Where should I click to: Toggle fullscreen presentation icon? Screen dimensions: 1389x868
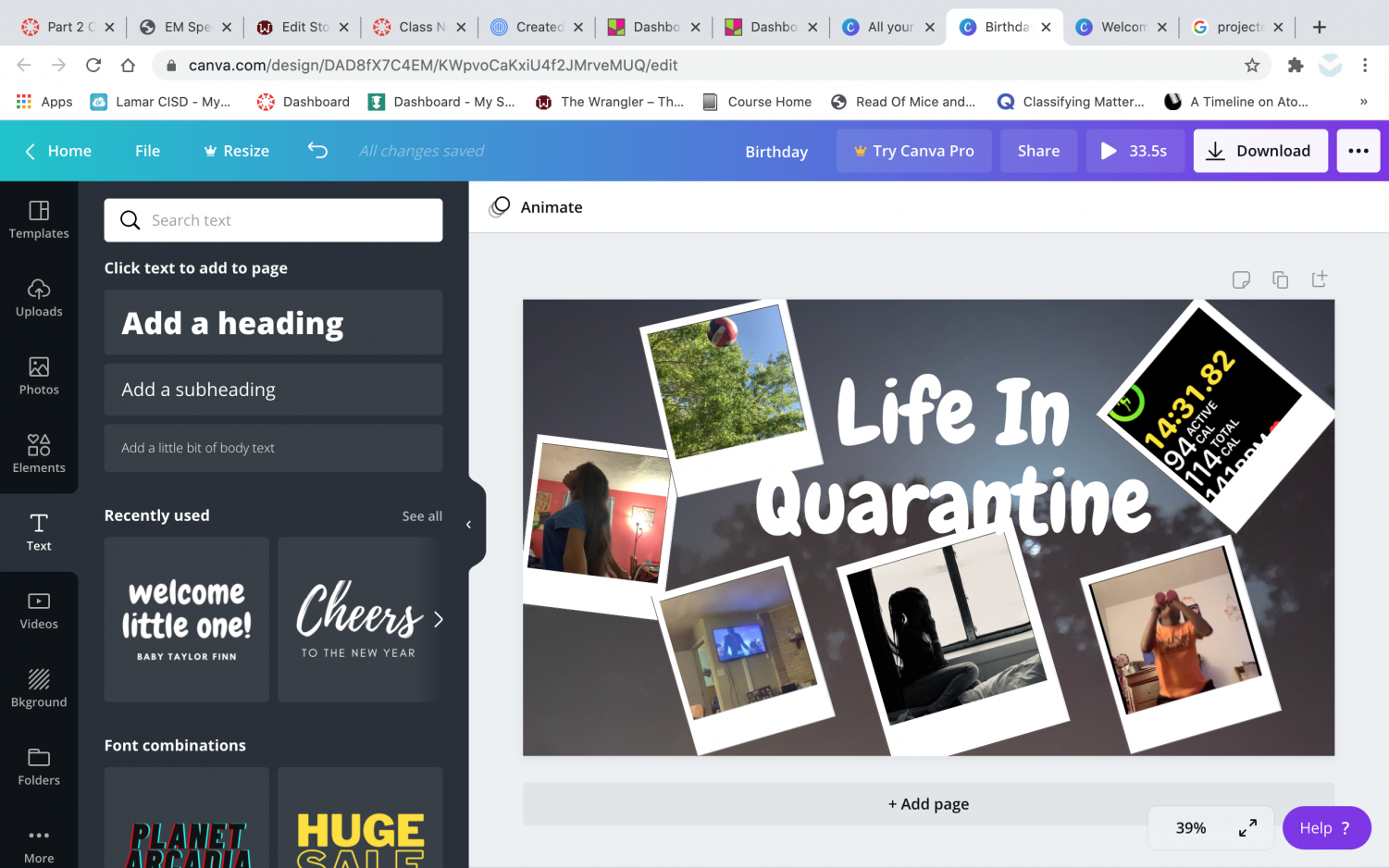[x=1247, y=828]
